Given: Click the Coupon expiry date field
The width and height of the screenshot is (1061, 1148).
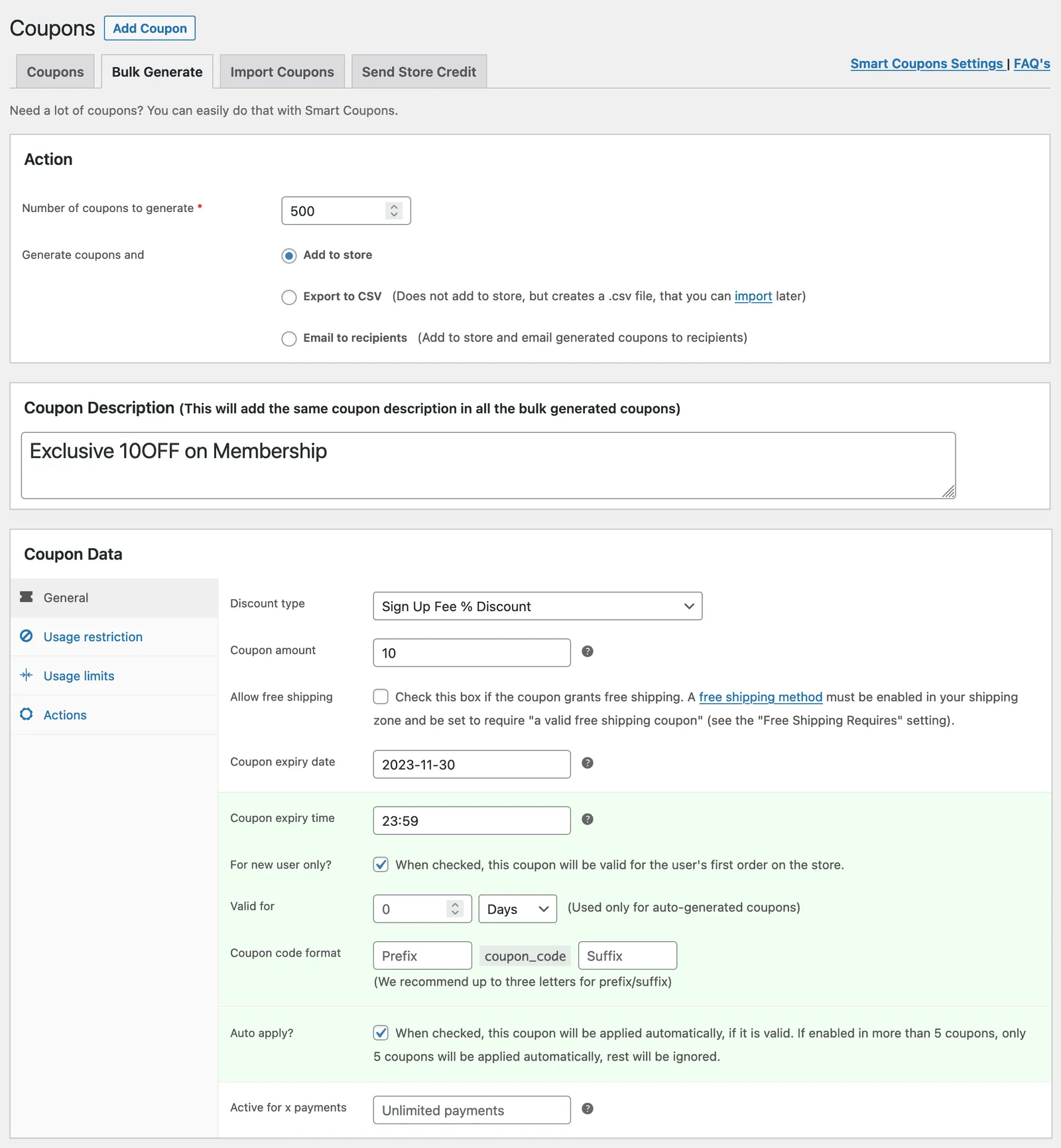Looking at the screenshot, I should coord(471,764).
